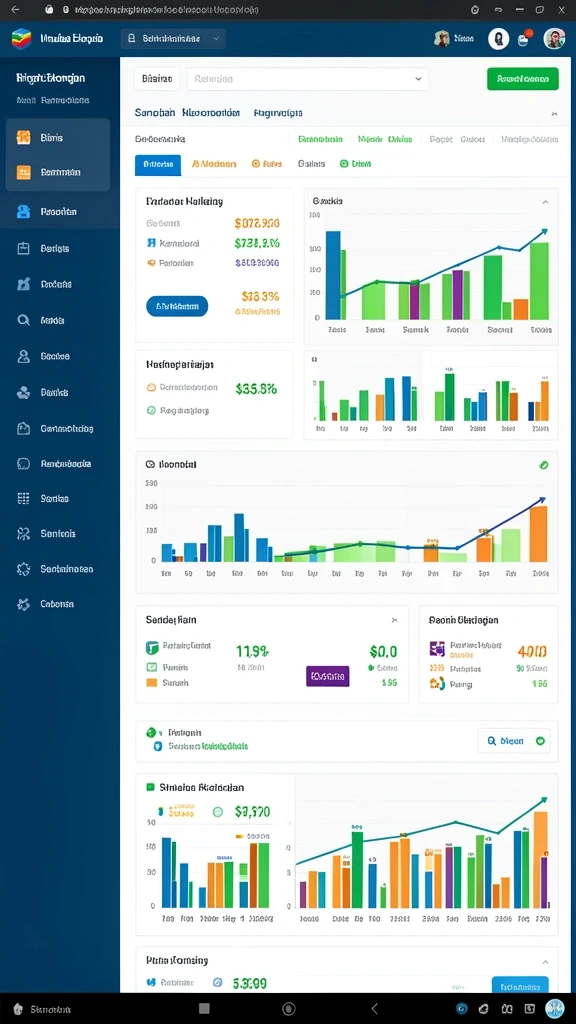Select the blue person icon in sidebar
This screenshot has height=1024, width=576.
24,212
